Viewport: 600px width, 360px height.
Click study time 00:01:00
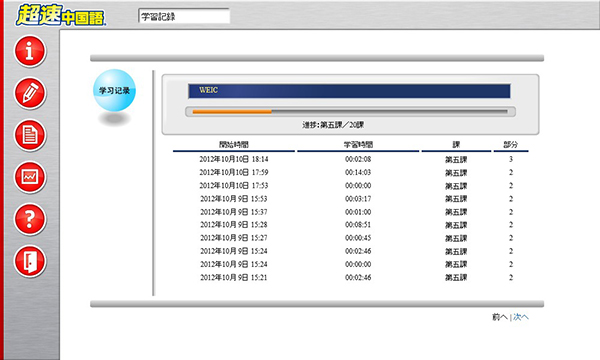(358, 212)
